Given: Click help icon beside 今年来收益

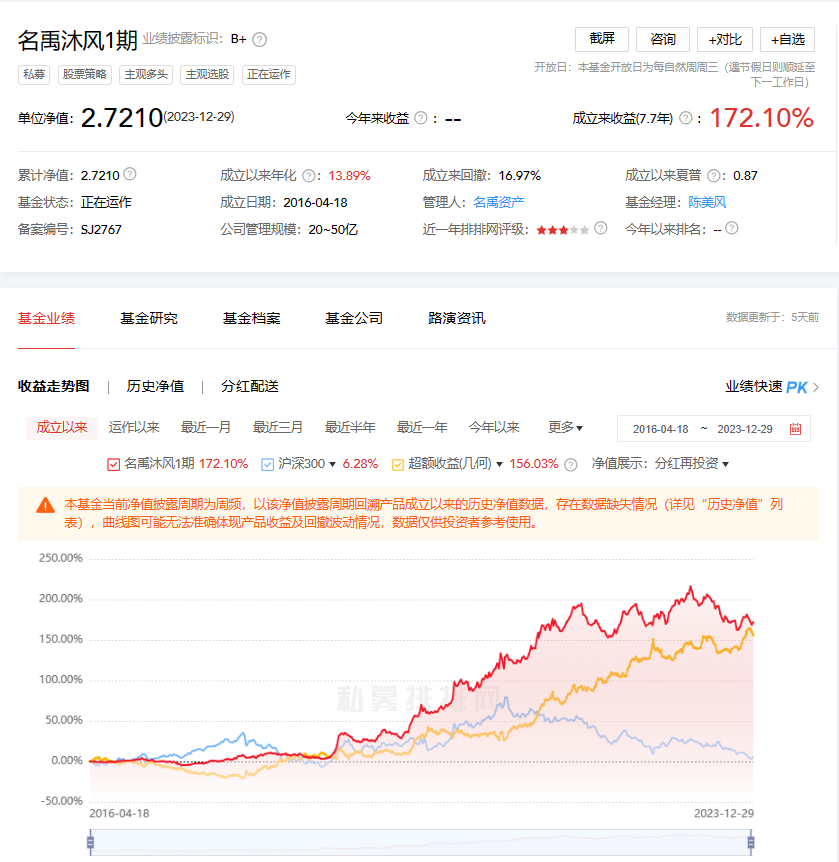Looking at the screenshot, I should click(x=421, y=118).
